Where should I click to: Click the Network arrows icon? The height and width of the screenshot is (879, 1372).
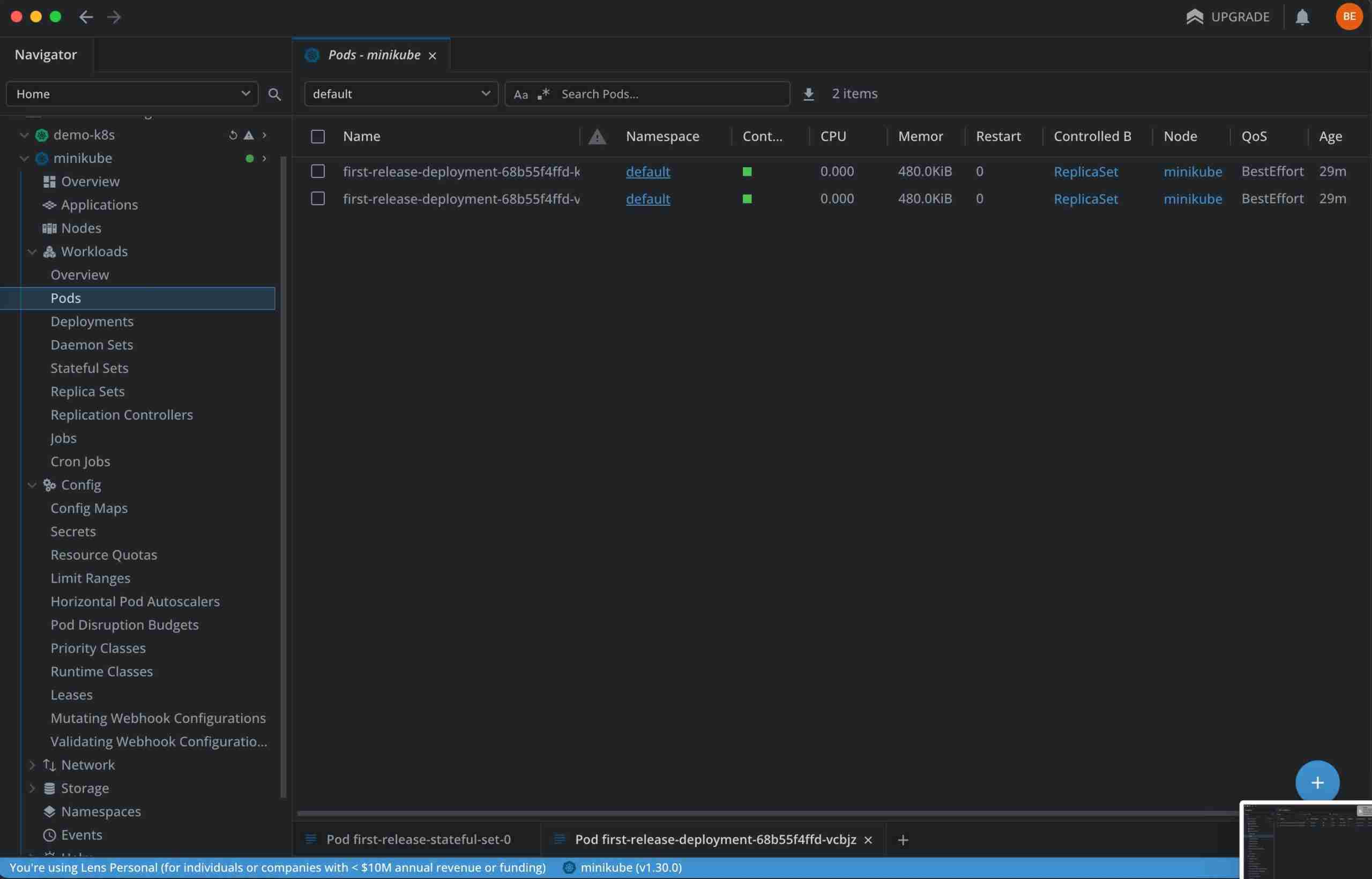(50, 765)
